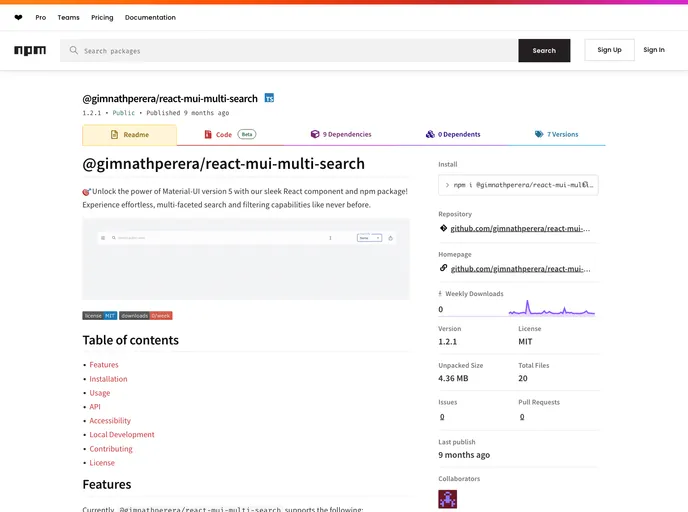Viewport: 688px width, 512px height.
Task: Click the black Search button
Action: [x=544, y=50]
